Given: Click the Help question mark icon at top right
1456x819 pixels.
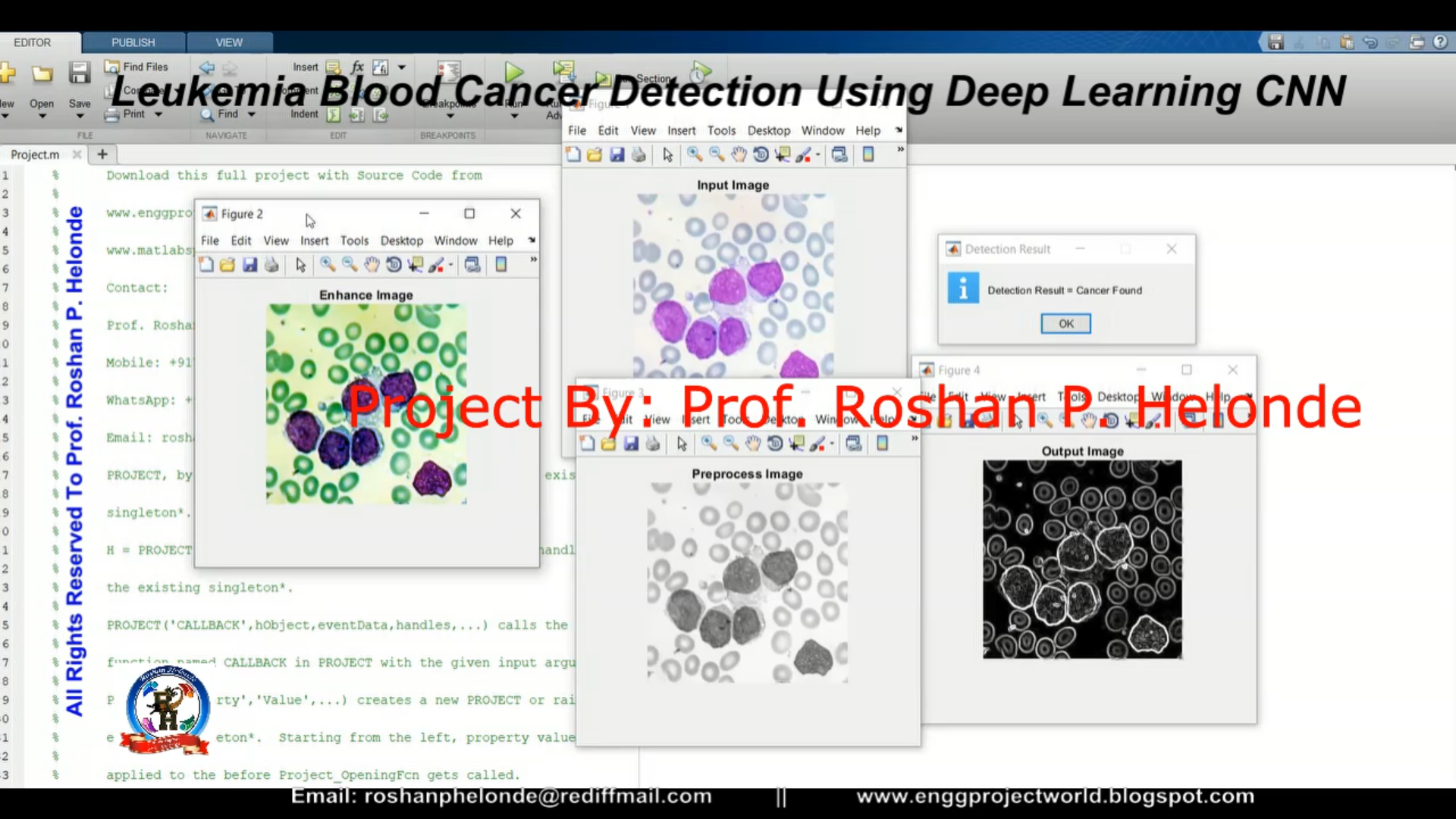Looking at the screenshot, I should click(1440, 42).
